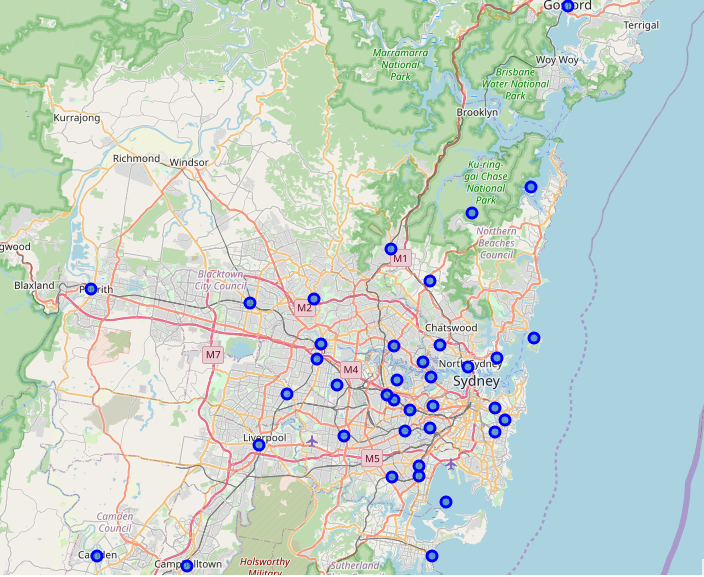This screenshot has width=704, height=577.
Task: Select the M7 motorway shield
Action: pyautogui.click(x=213, y=355)
